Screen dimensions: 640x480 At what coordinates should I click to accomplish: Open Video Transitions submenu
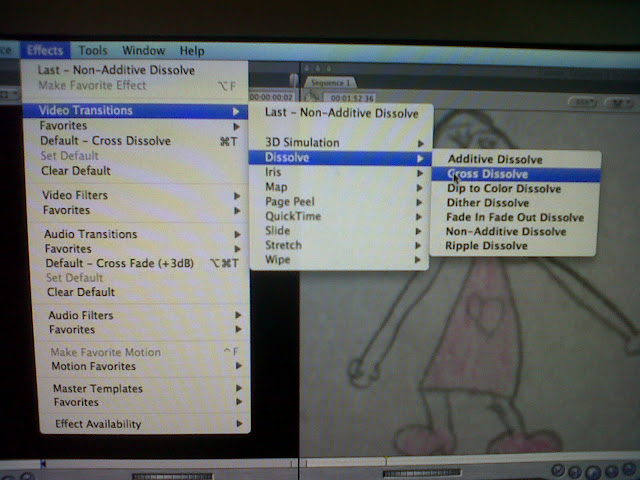(136, 111)
